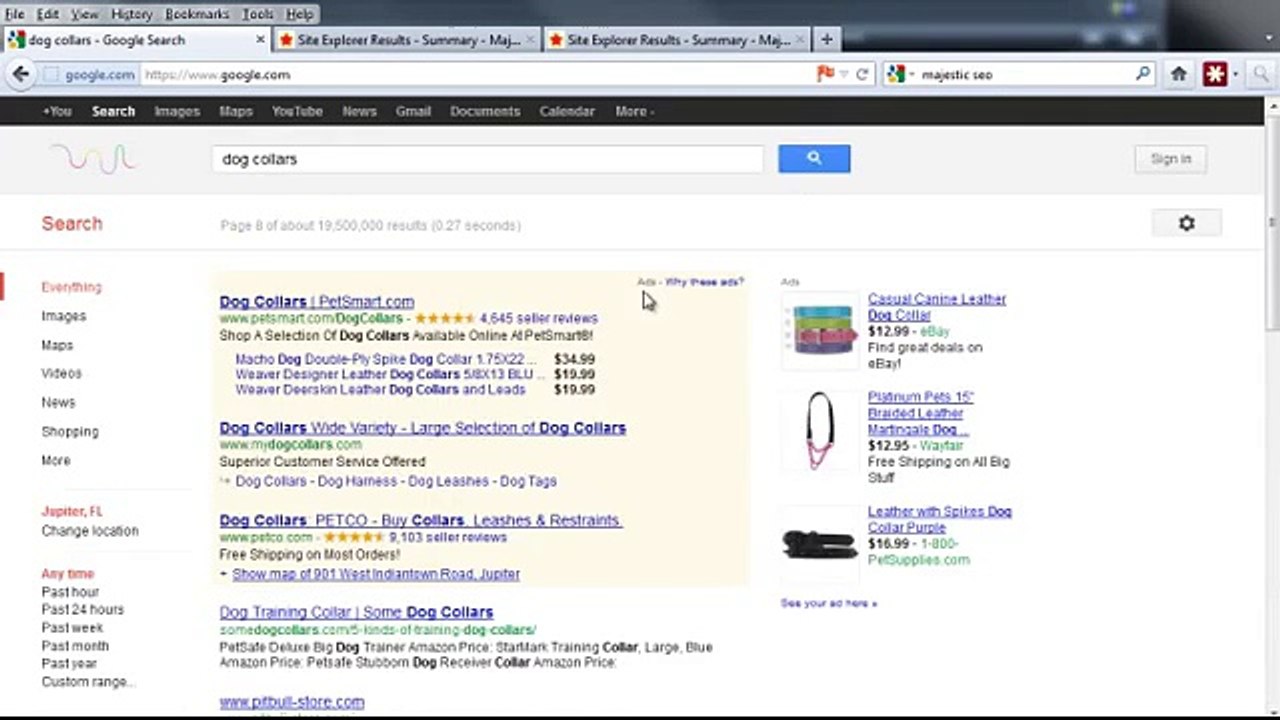Open the Platinum Pets martingale collar thumbnail
The height and width of the screenshot is (720, 1280).
click(x=820, y=431)
